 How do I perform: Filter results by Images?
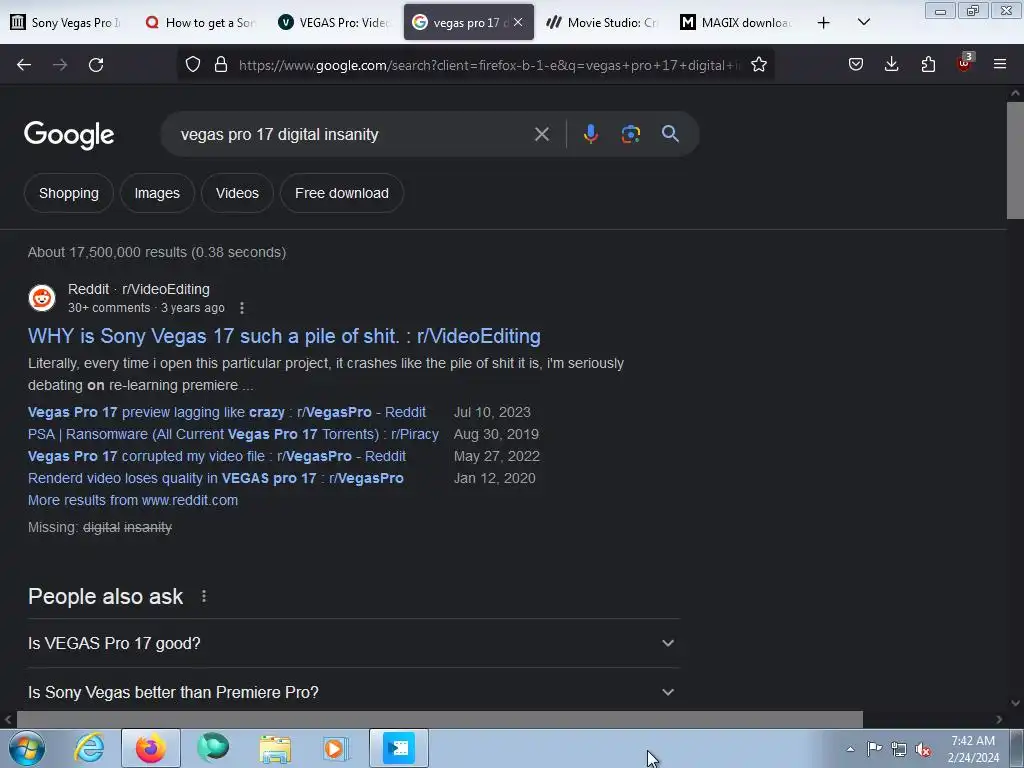pyautogui.click(x=157, y=193)
